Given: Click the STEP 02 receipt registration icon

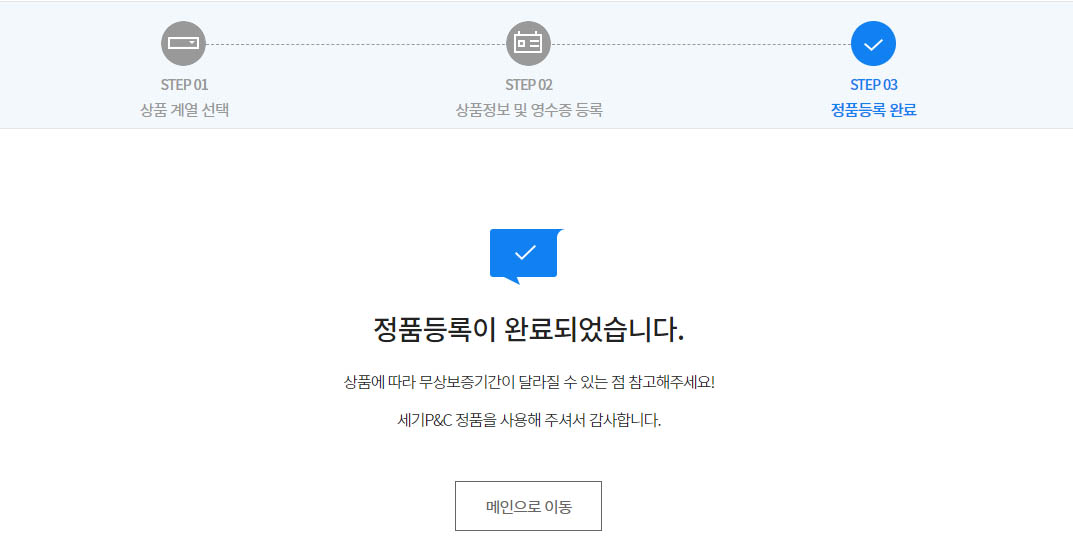Looking at the screenshot, I should (528, 44).
